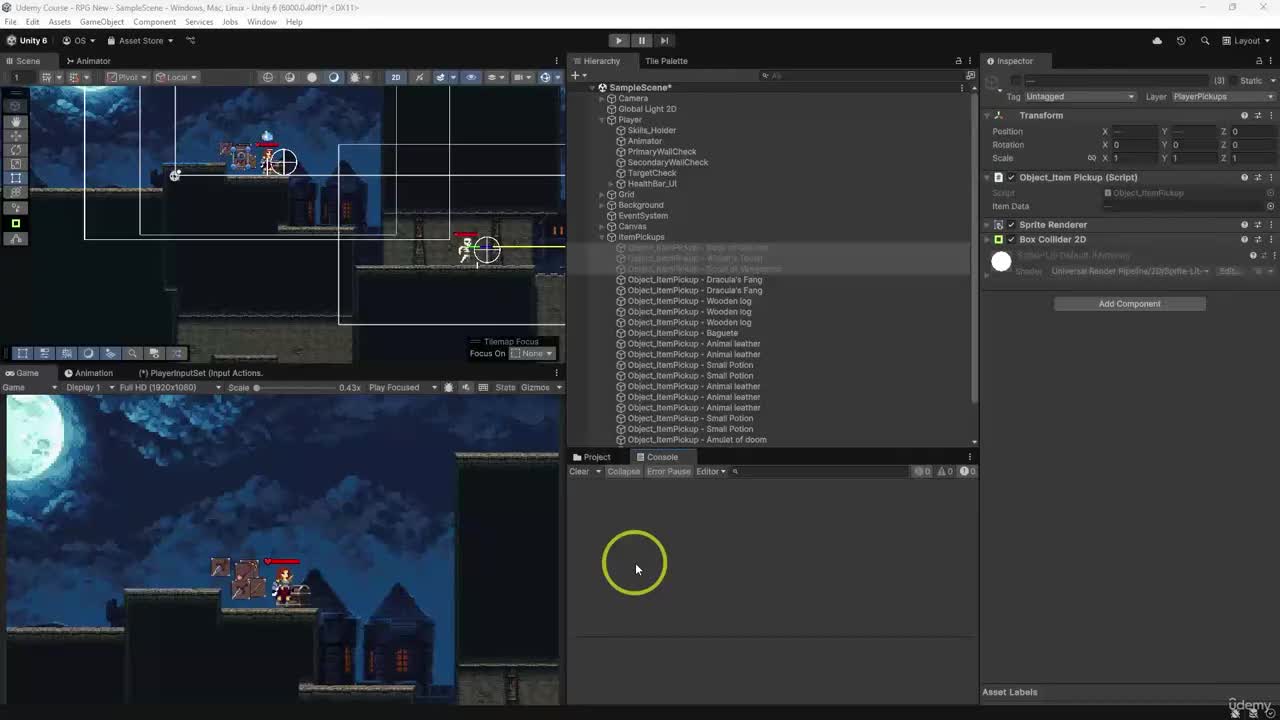Open the account OS dropdown

click(79, 41)
